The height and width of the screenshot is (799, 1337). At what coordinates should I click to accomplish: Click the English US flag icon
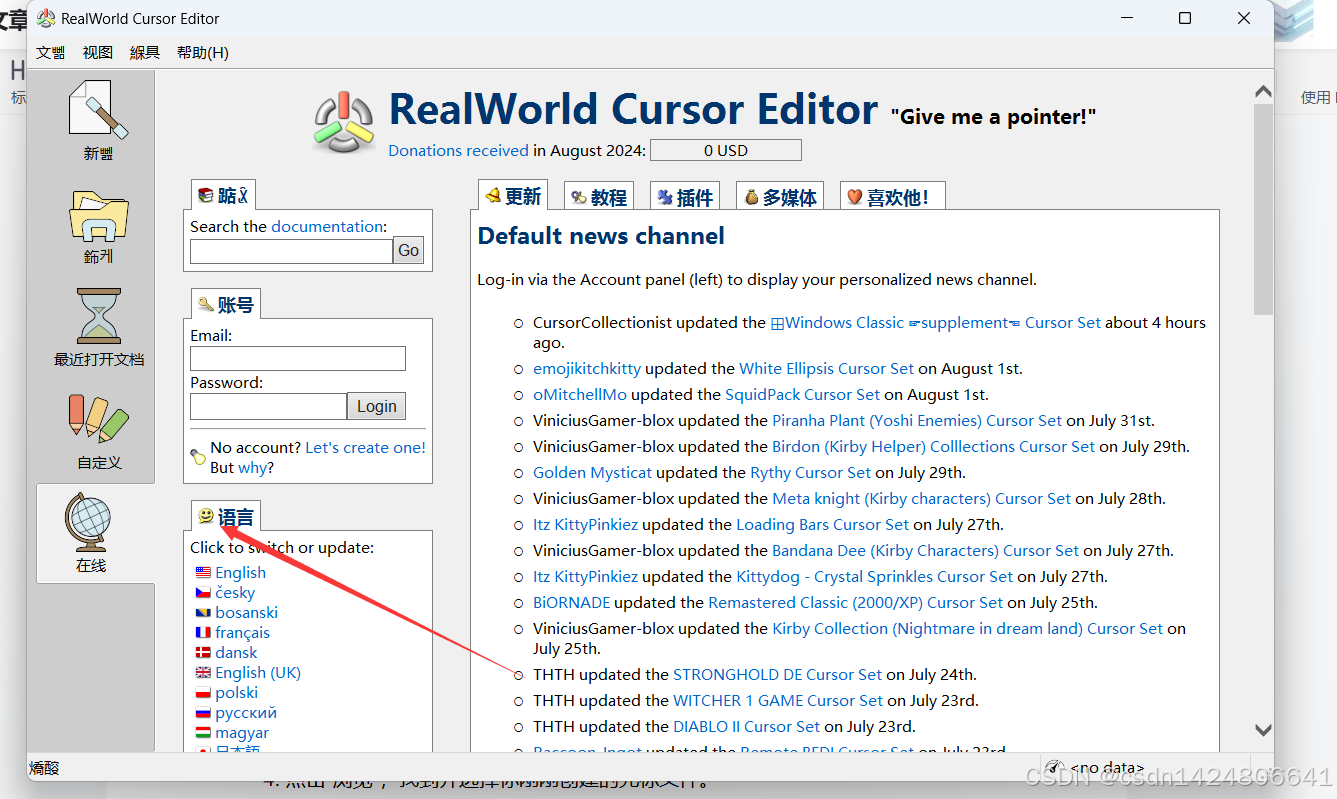coord(203,573)
